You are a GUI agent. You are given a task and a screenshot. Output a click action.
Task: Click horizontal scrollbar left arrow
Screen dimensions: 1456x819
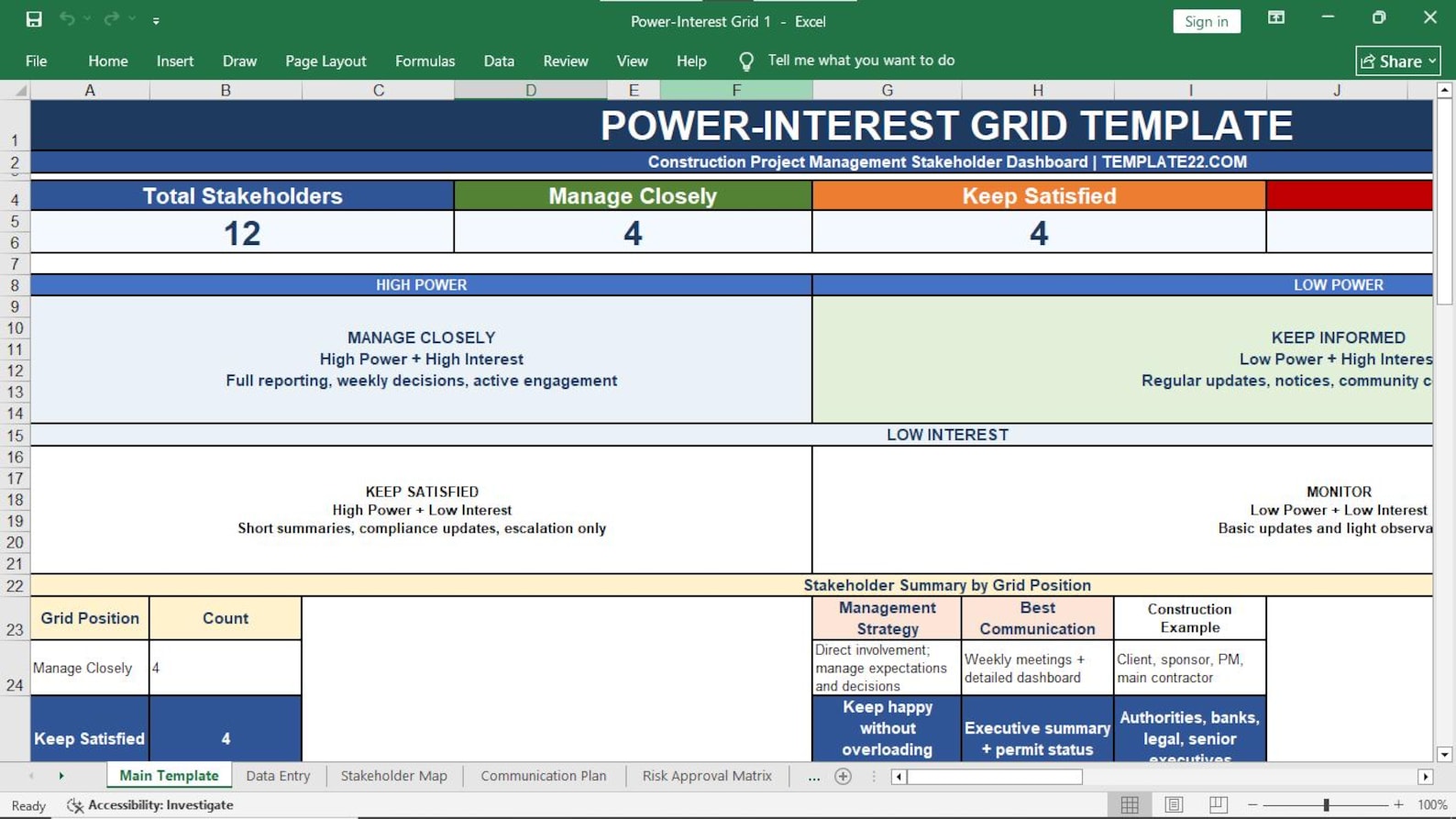899,777
